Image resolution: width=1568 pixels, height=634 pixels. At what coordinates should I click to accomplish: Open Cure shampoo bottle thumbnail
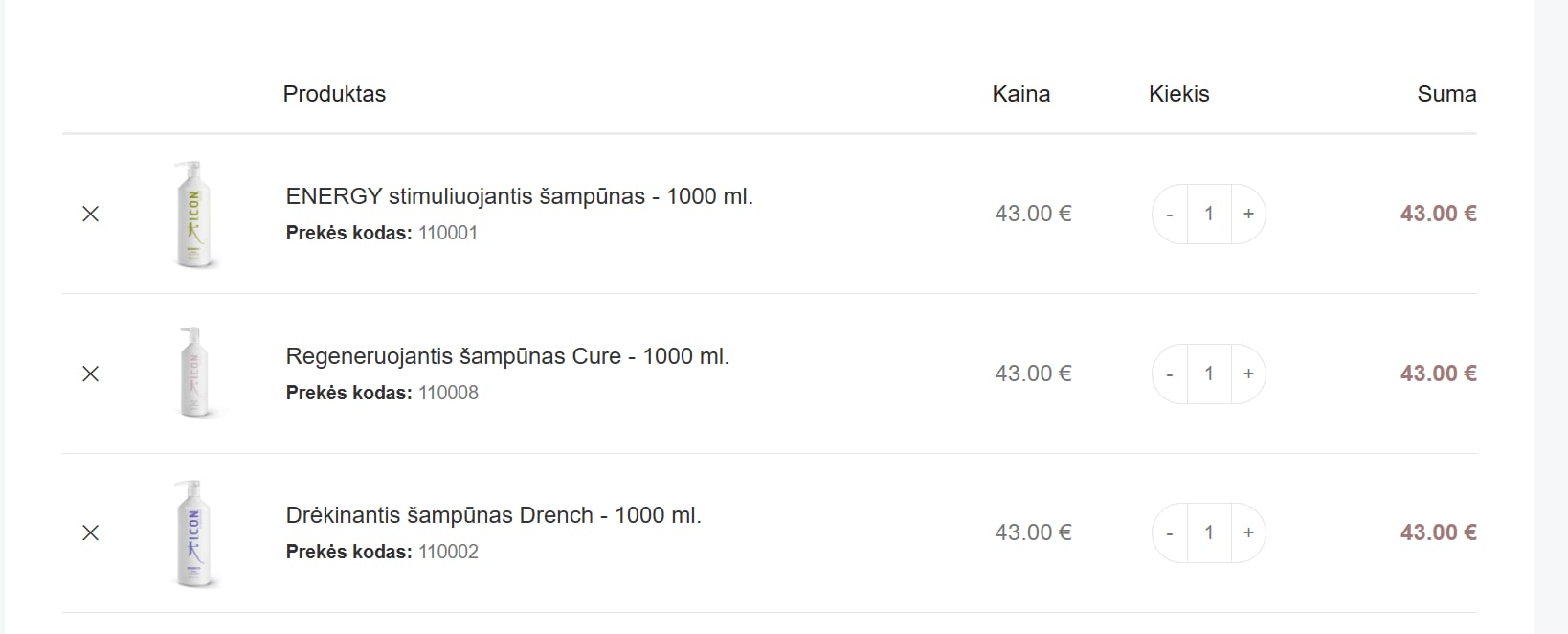pyautogui.click(x=195, y=374)
